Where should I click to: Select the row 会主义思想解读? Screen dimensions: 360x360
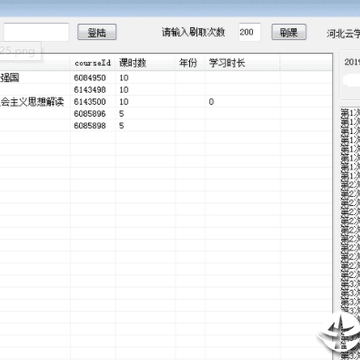point(32,102)
